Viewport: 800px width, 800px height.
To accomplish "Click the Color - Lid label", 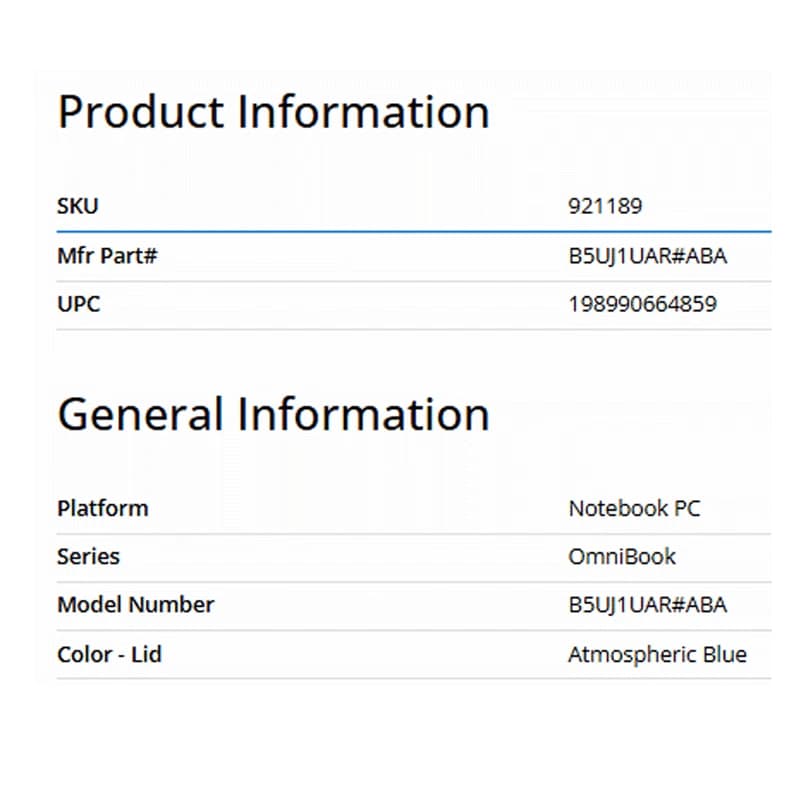I will 109,654.
